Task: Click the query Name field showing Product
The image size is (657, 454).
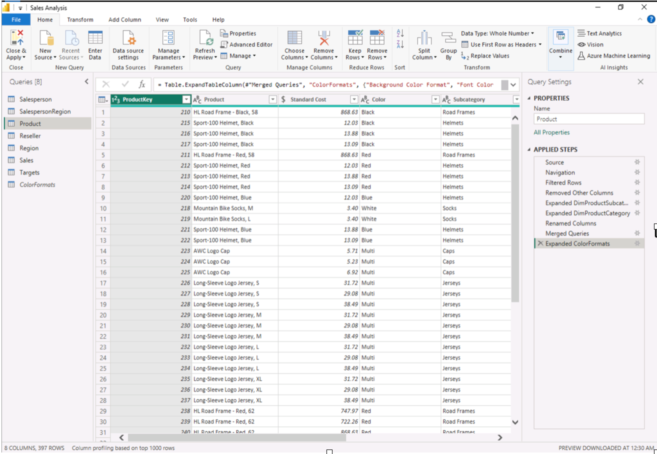Action: [589, 119]
